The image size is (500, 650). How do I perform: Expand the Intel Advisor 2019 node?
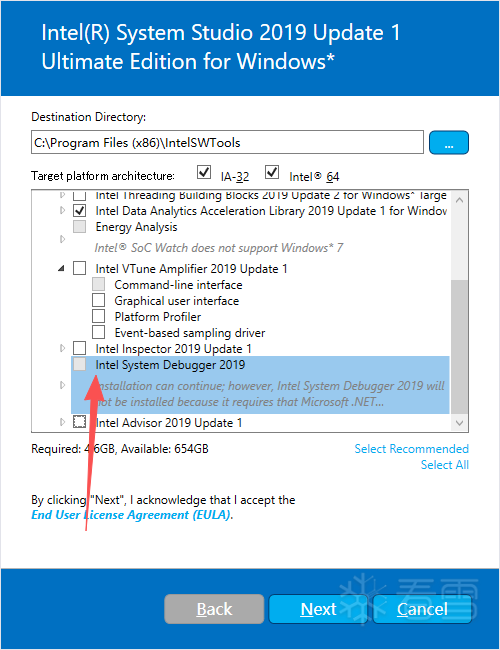coord(63,422)
